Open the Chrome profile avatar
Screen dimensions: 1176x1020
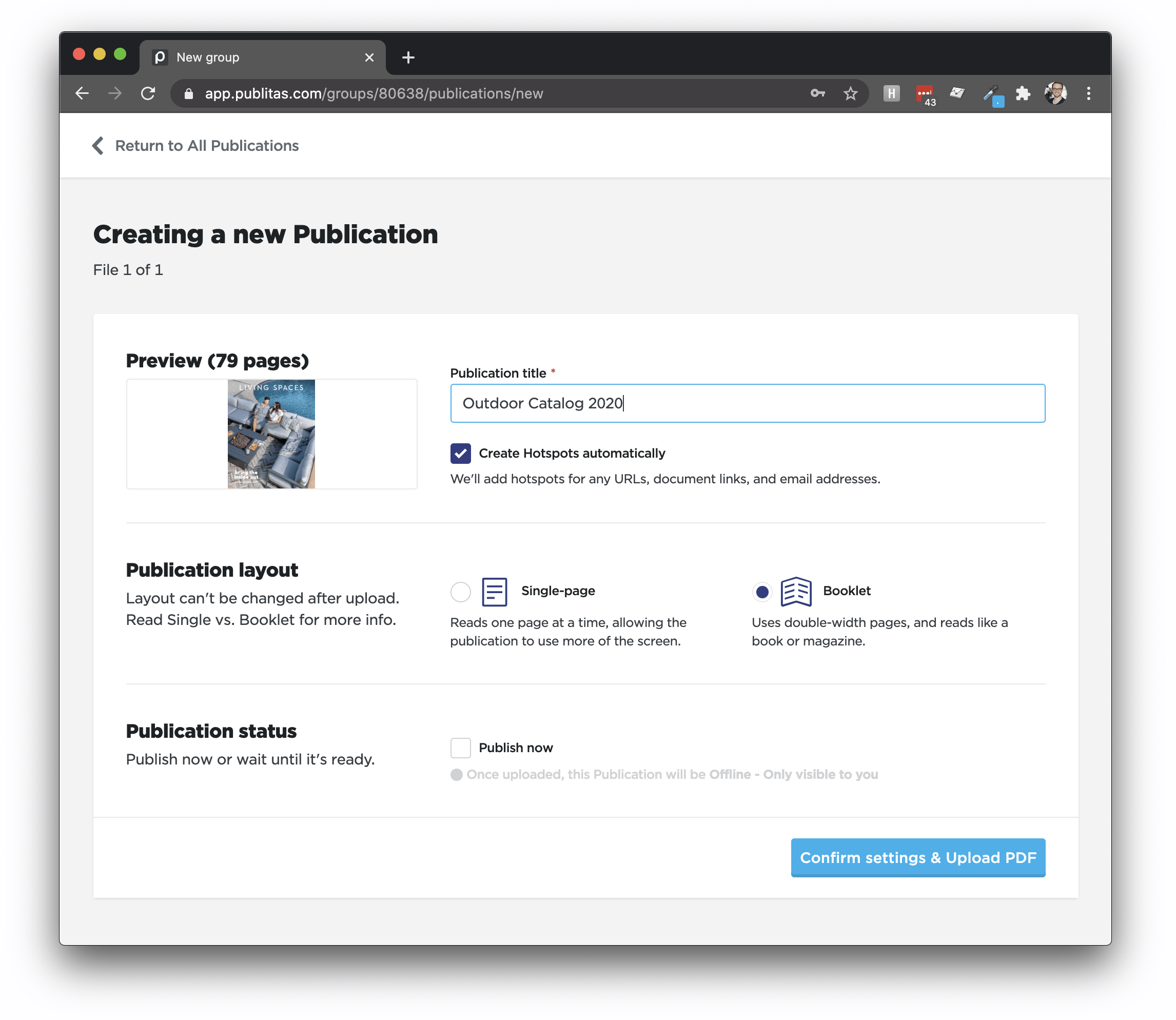point(1055,93)
